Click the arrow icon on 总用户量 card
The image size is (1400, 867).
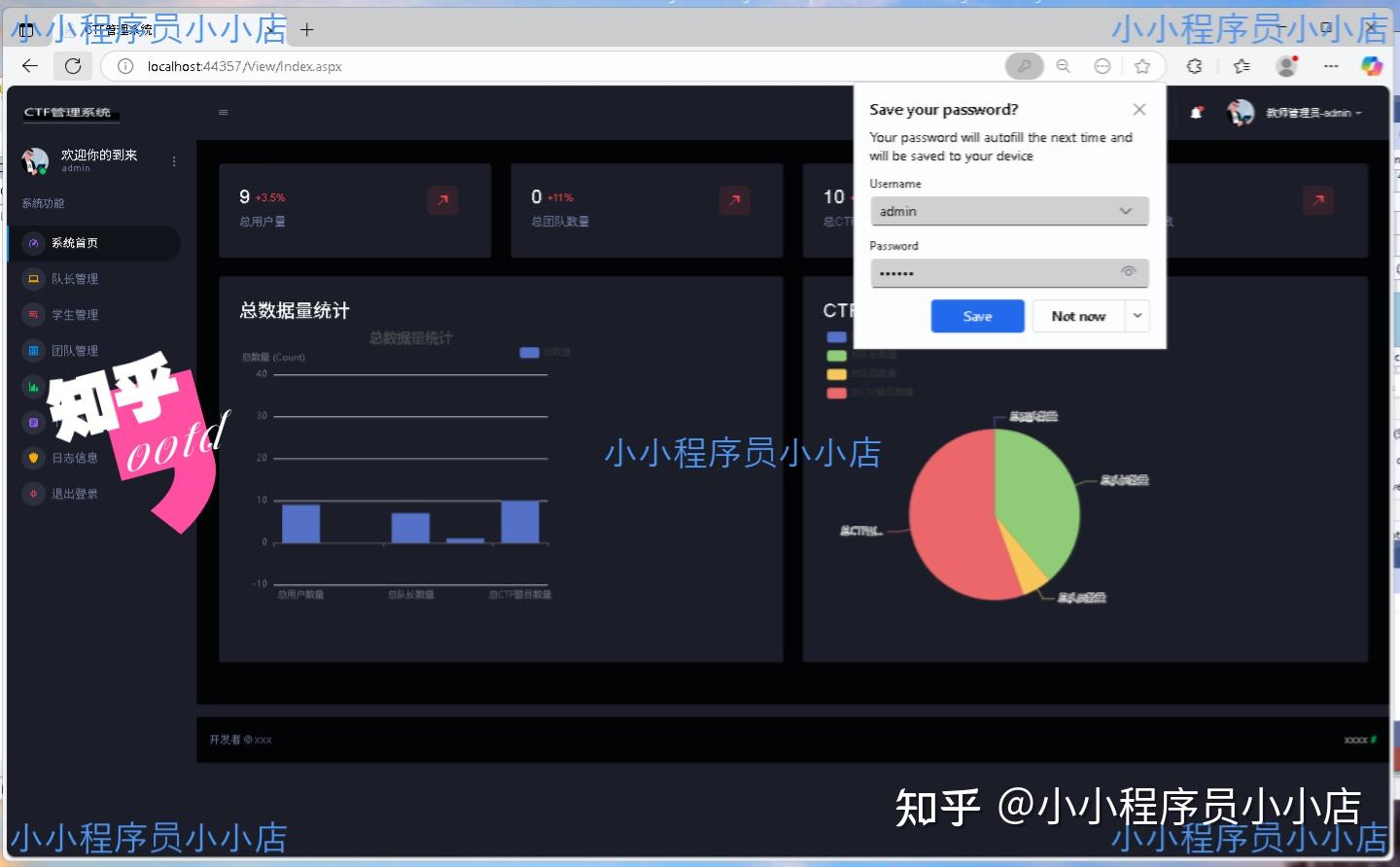click(442, 200)
